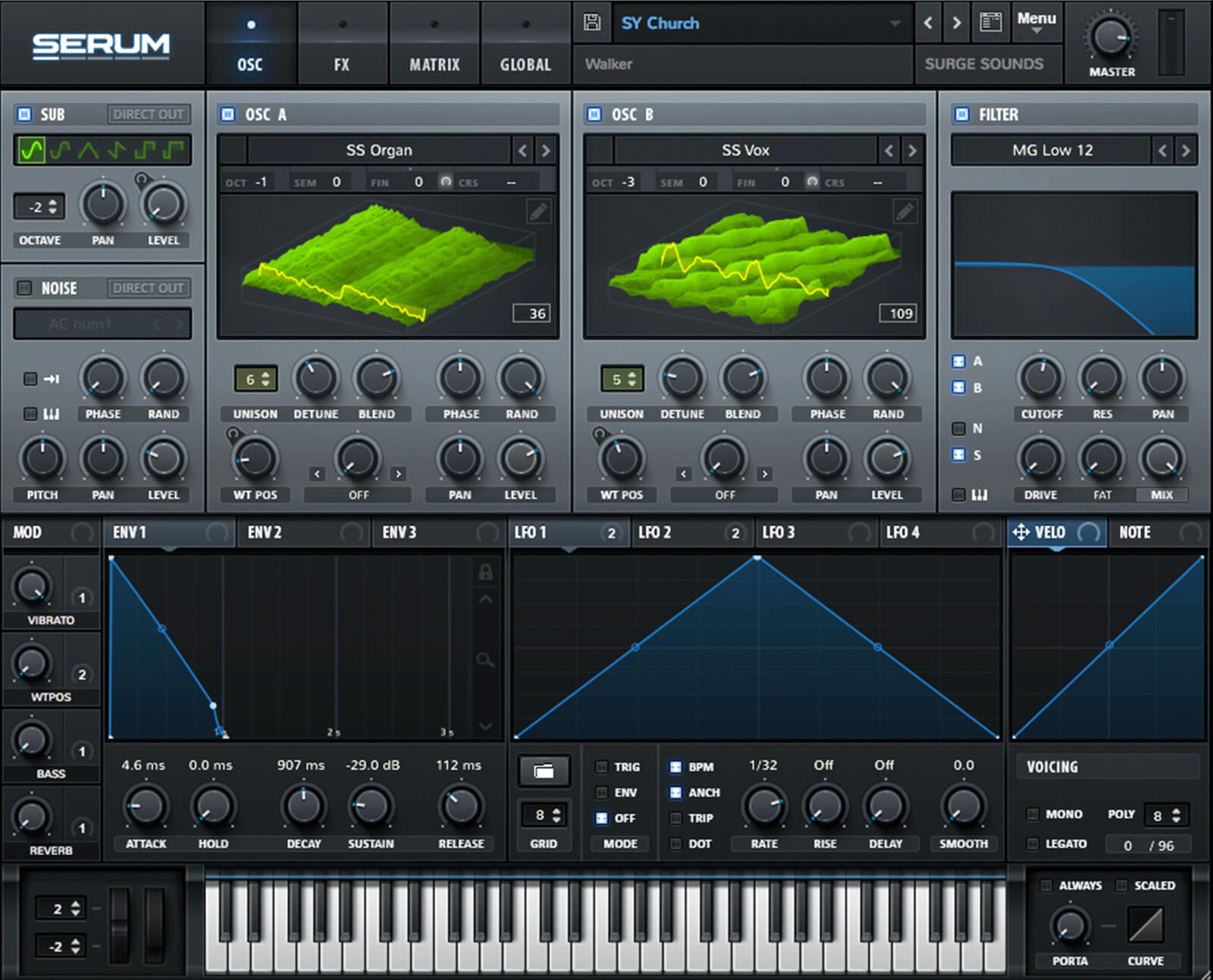Image resolution: width=1213 pixels, height=980 pixels.
Task: Change Sub OCTAVE stepper value
Action: (39, 206)
